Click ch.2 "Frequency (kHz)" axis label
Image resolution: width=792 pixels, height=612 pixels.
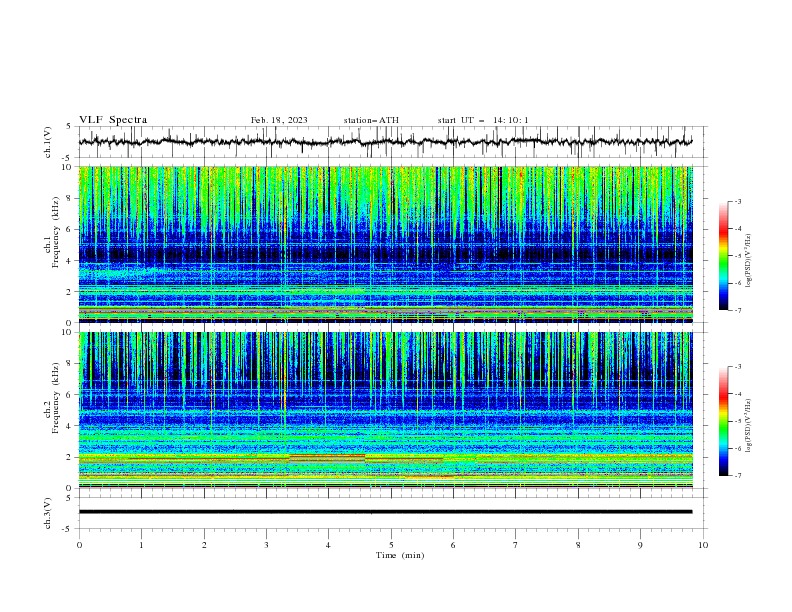point(56,398)
